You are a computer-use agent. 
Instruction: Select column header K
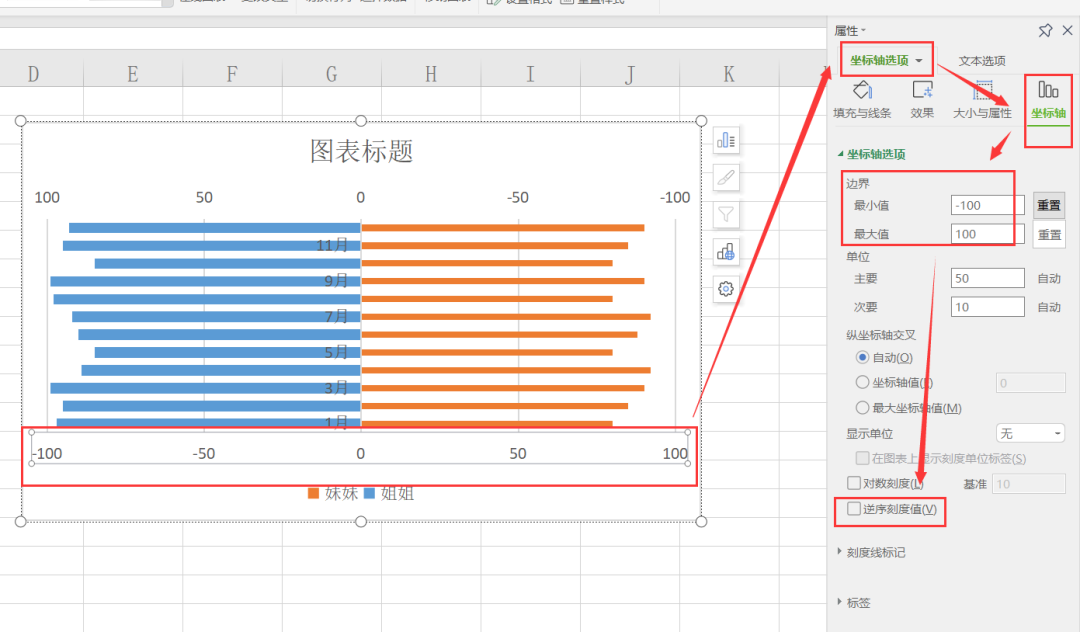click(x=729, y=74)
